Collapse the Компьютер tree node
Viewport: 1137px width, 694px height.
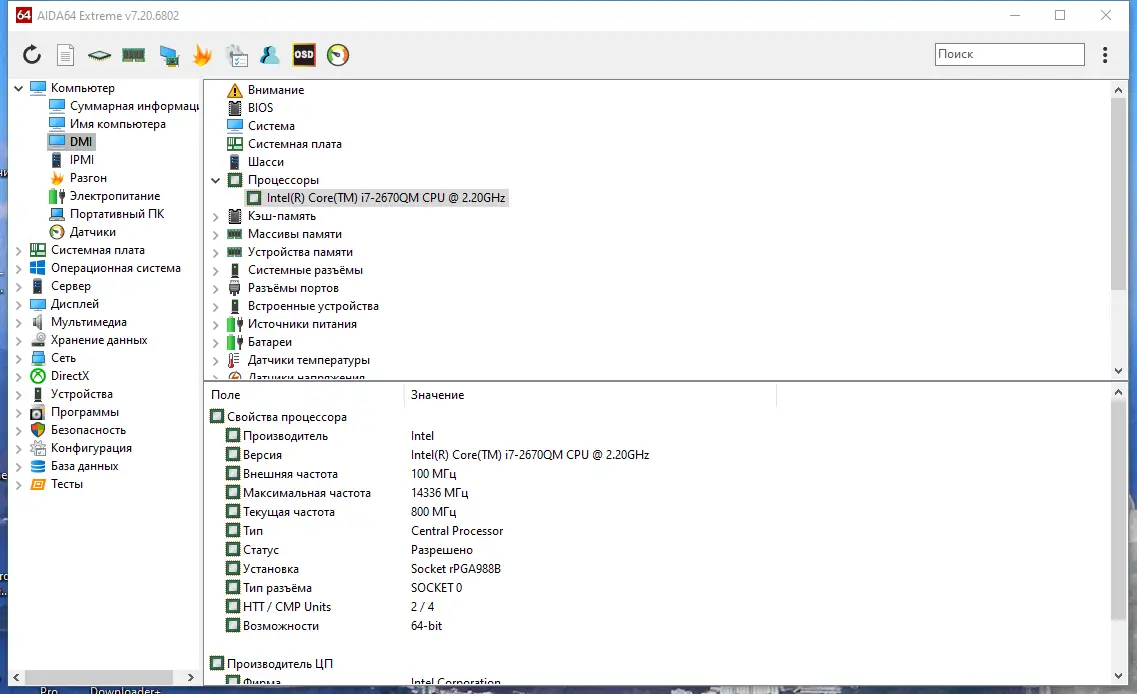click(x=19, y=88)
